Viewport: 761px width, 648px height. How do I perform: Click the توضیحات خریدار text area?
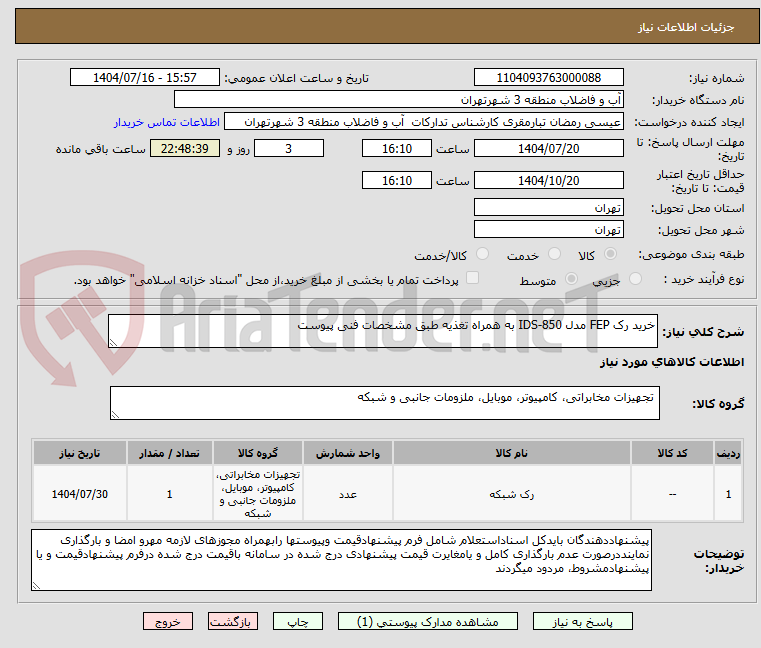[341, 560]
